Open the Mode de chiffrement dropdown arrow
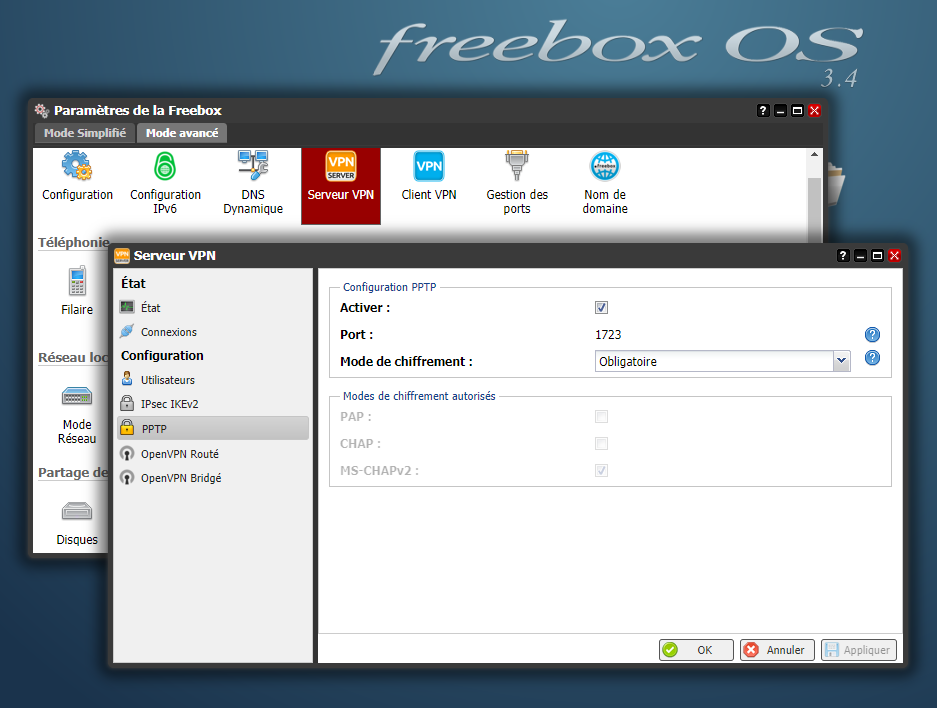 841,361
